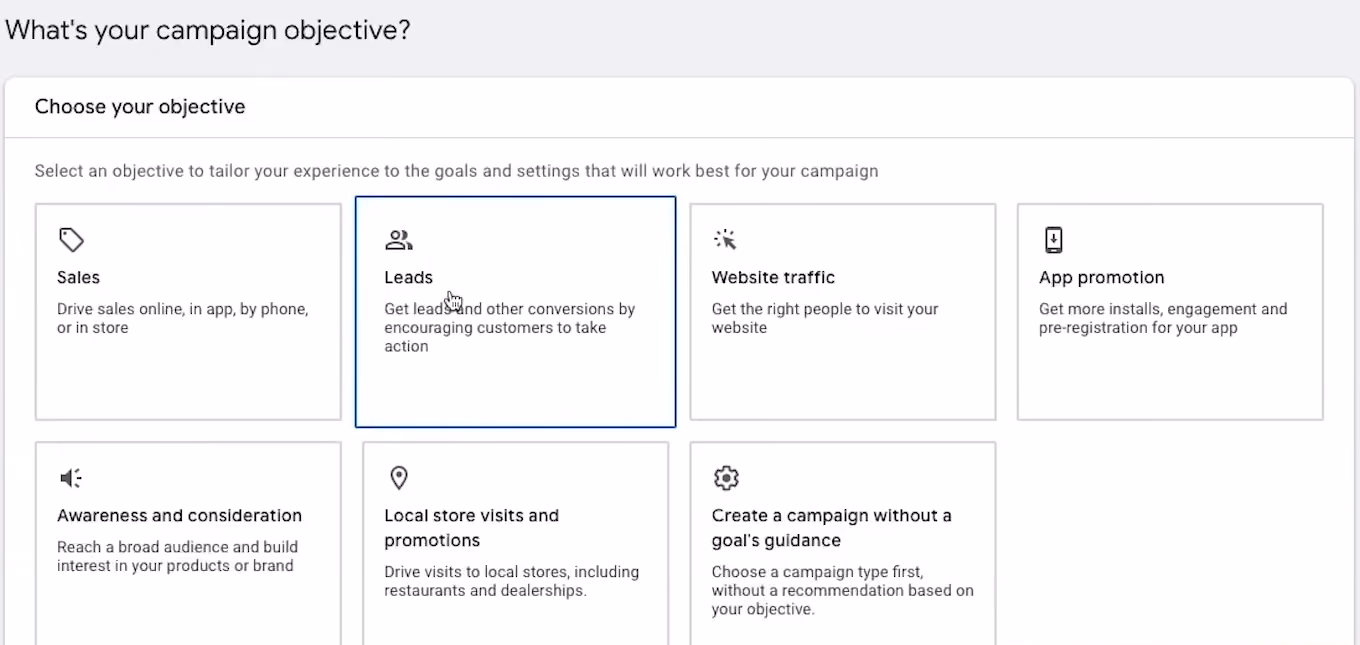Viewport: 1360px width, 645px height.
Task: Click 'Drive visits to local stores' description
Action: pyautogui.click(x=511, y=581)
